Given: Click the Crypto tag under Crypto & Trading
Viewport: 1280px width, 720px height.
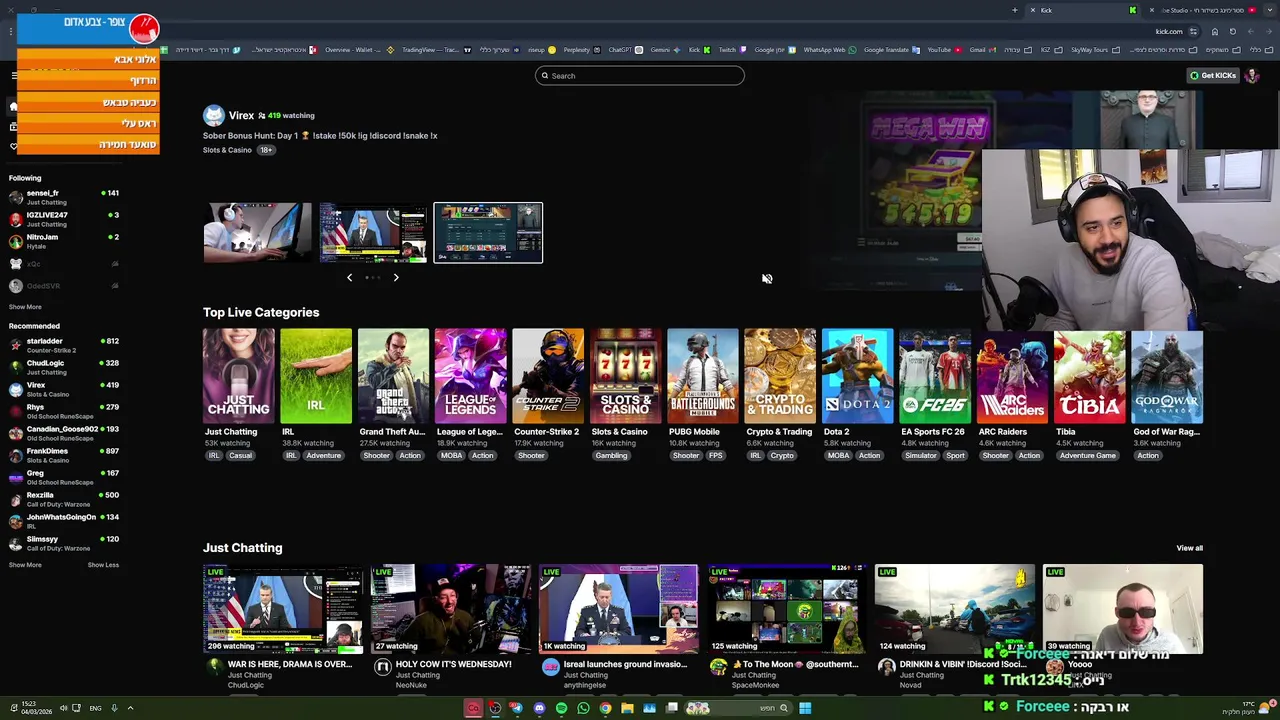Looking at the screenshot, I should [782, 456].
